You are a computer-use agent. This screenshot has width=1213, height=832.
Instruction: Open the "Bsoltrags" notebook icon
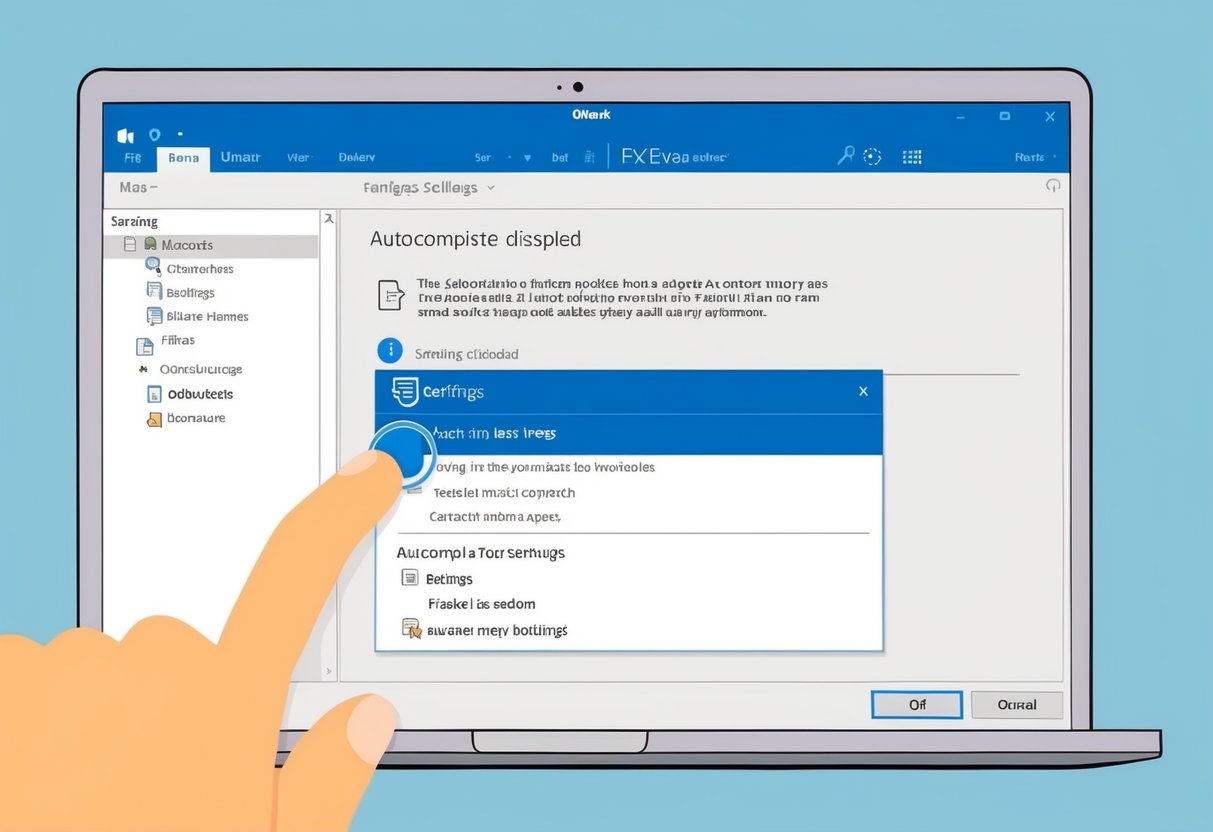[155, 292]
